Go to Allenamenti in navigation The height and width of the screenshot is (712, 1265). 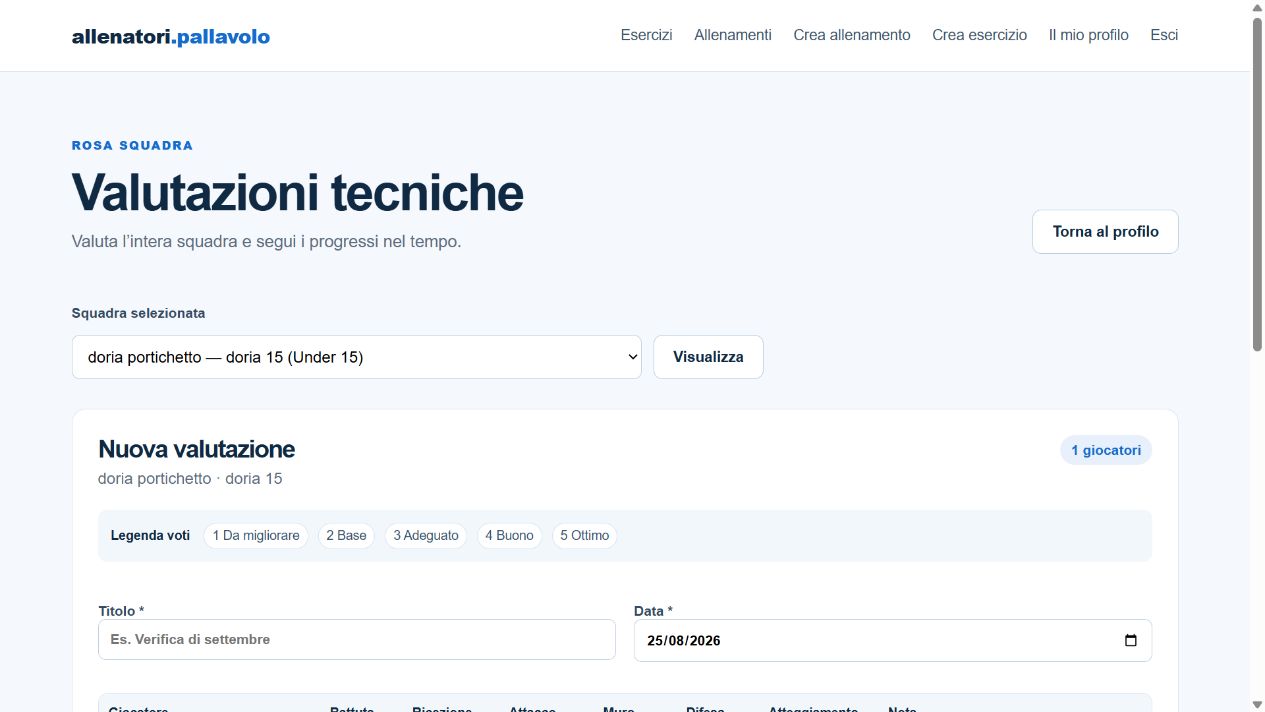[x=733, y=35]
